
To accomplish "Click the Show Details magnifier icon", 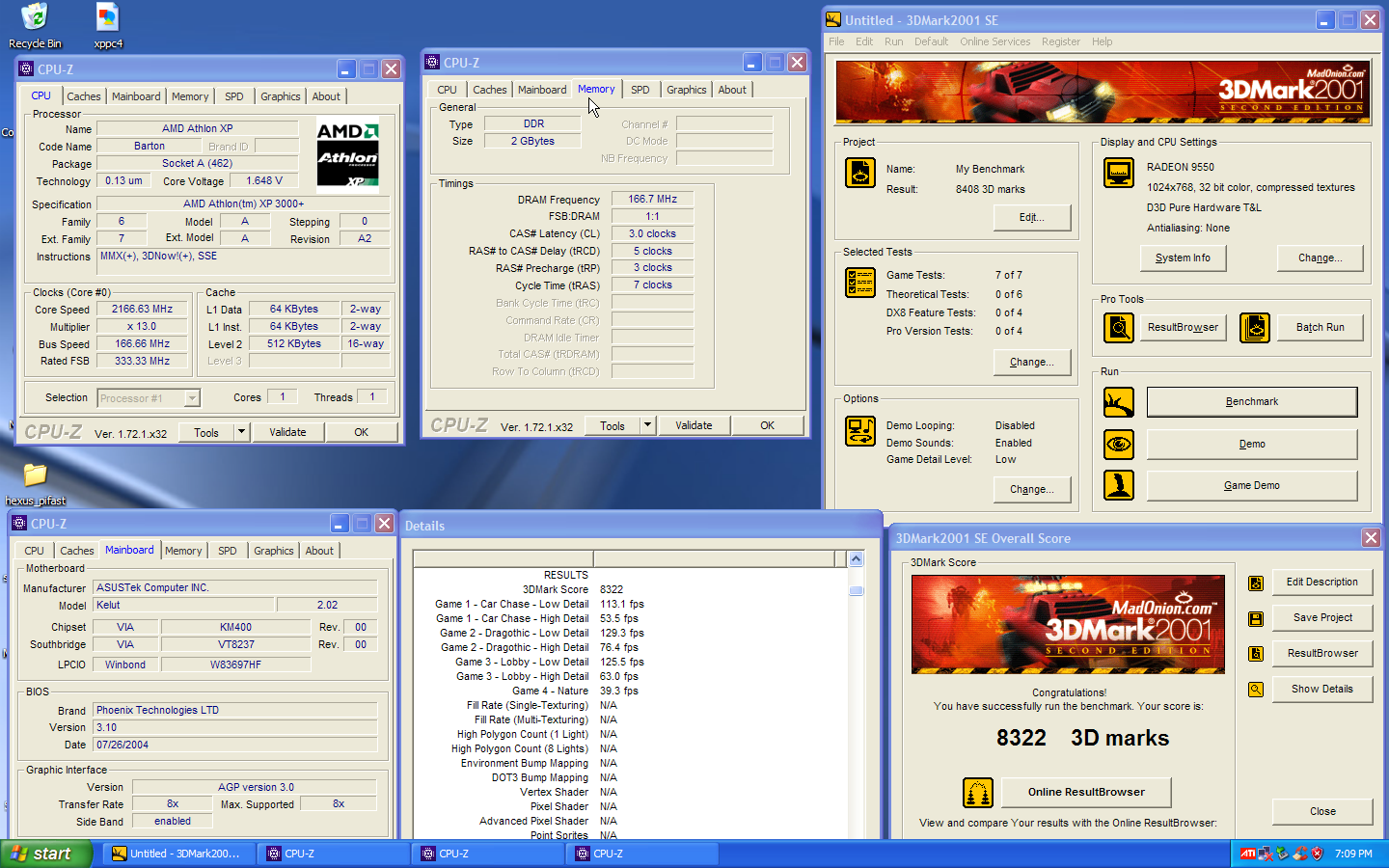I will [x=1256, y=690].
